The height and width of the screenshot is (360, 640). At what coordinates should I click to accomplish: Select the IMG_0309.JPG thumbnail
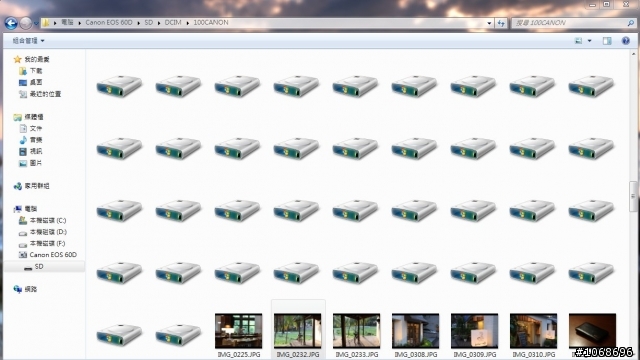point(474,331)
